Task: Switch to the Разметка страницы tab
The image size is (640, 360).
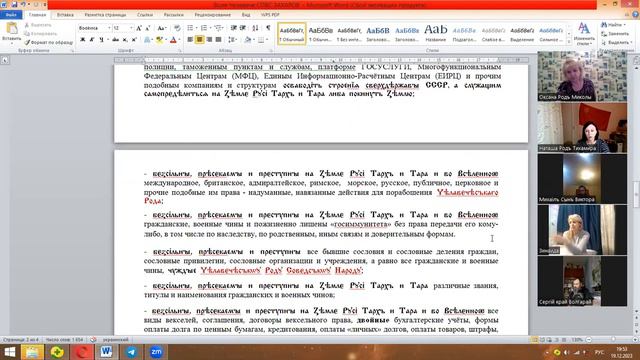Action: pos(105,15)
